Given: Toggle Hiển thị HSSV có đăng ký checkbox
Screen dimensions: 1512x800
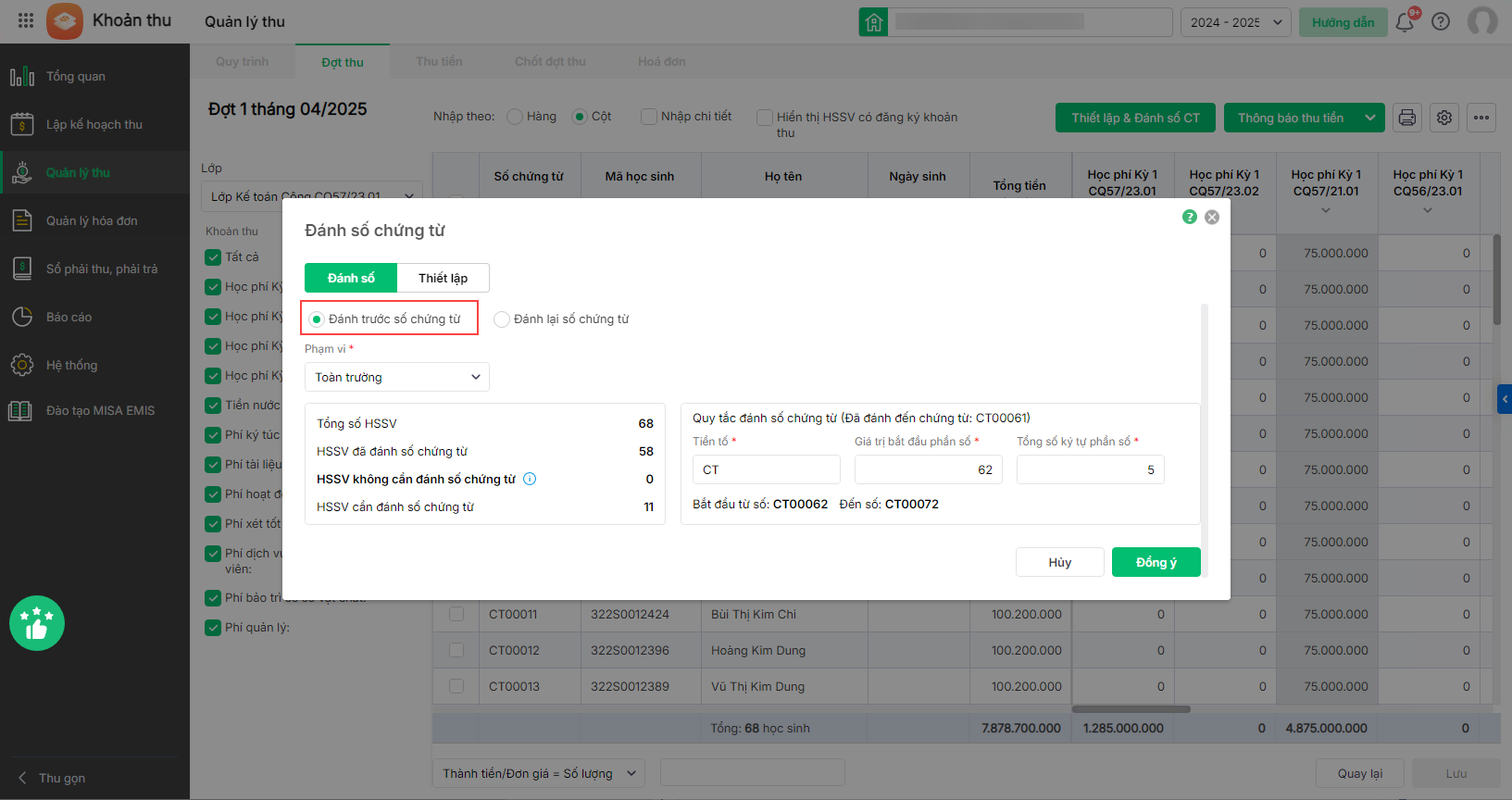Looking at the screenshot, I should pyautogui.click(x=765, y=118).
